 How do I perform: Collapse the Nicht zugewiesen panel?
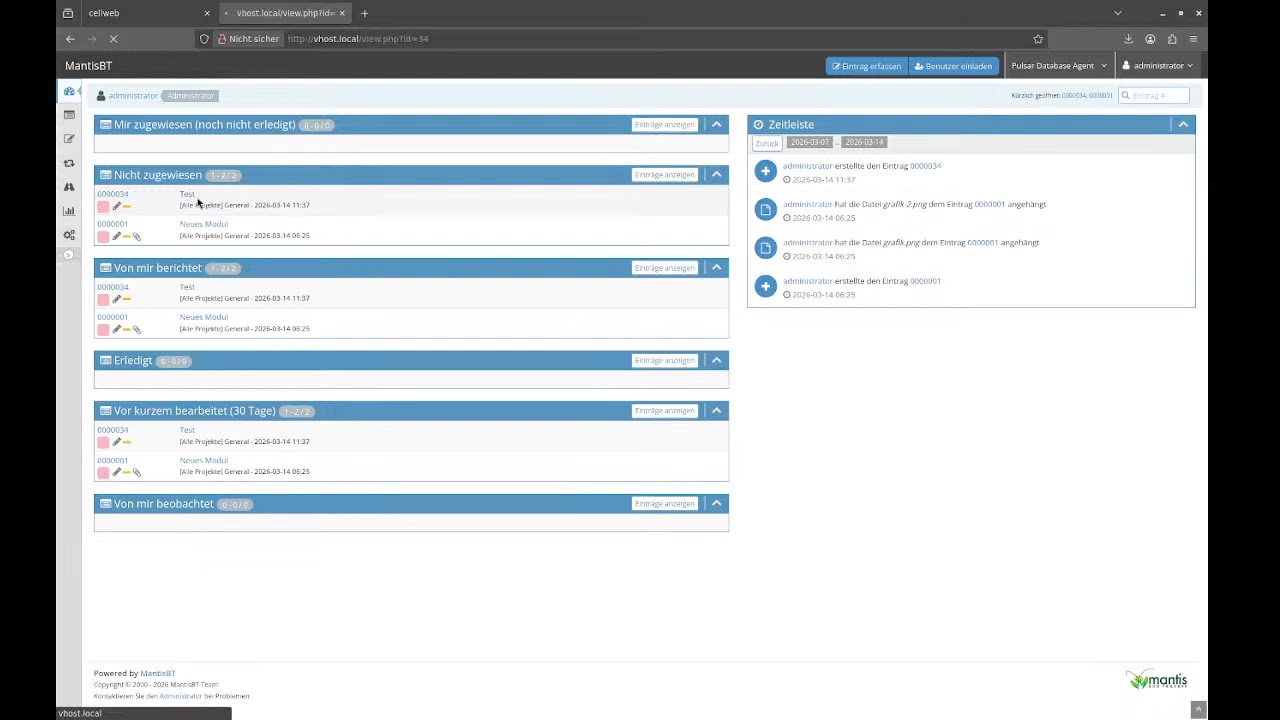[x=716, y=175]
